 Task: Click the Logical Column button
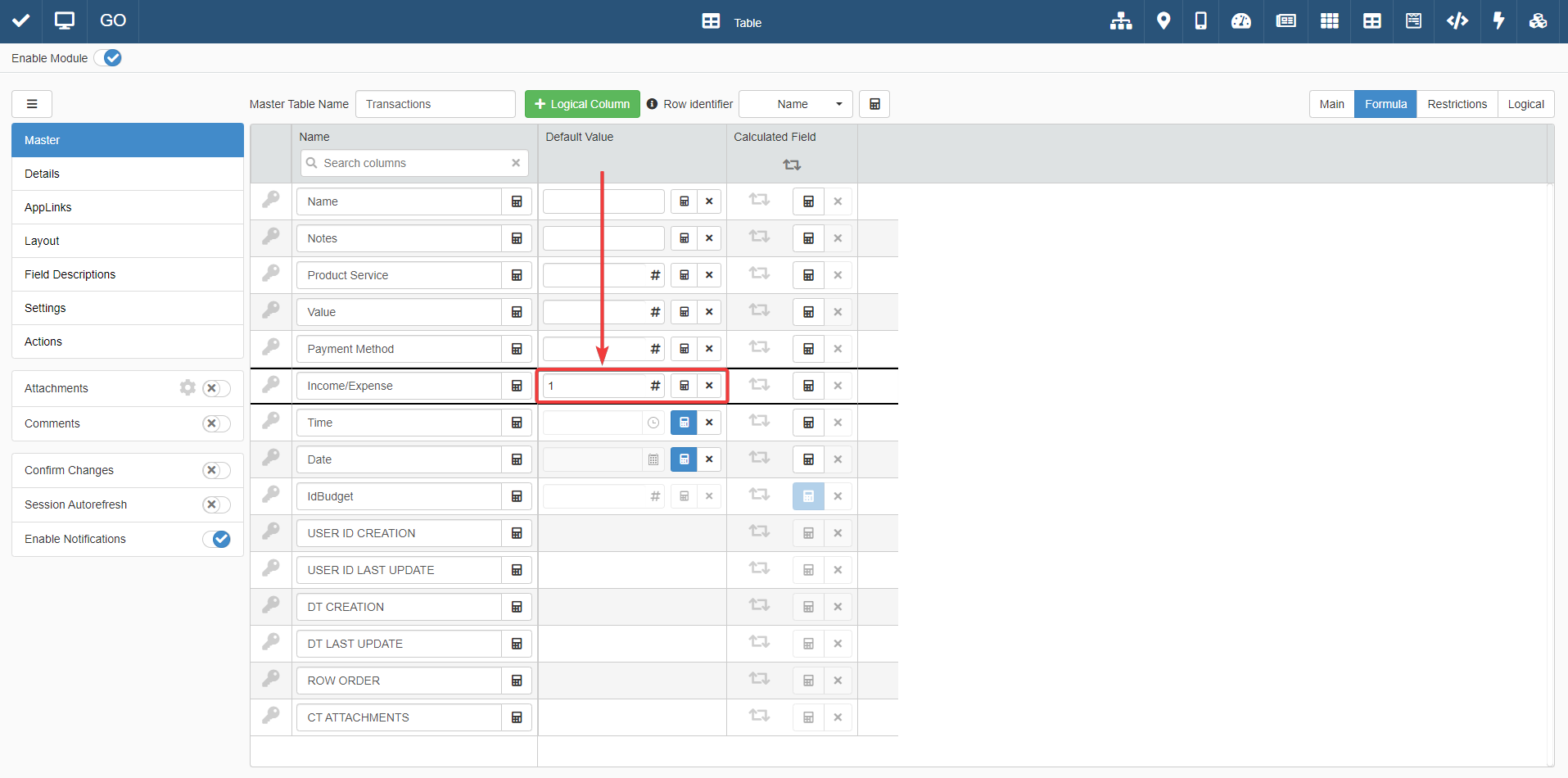coord(582,104)
